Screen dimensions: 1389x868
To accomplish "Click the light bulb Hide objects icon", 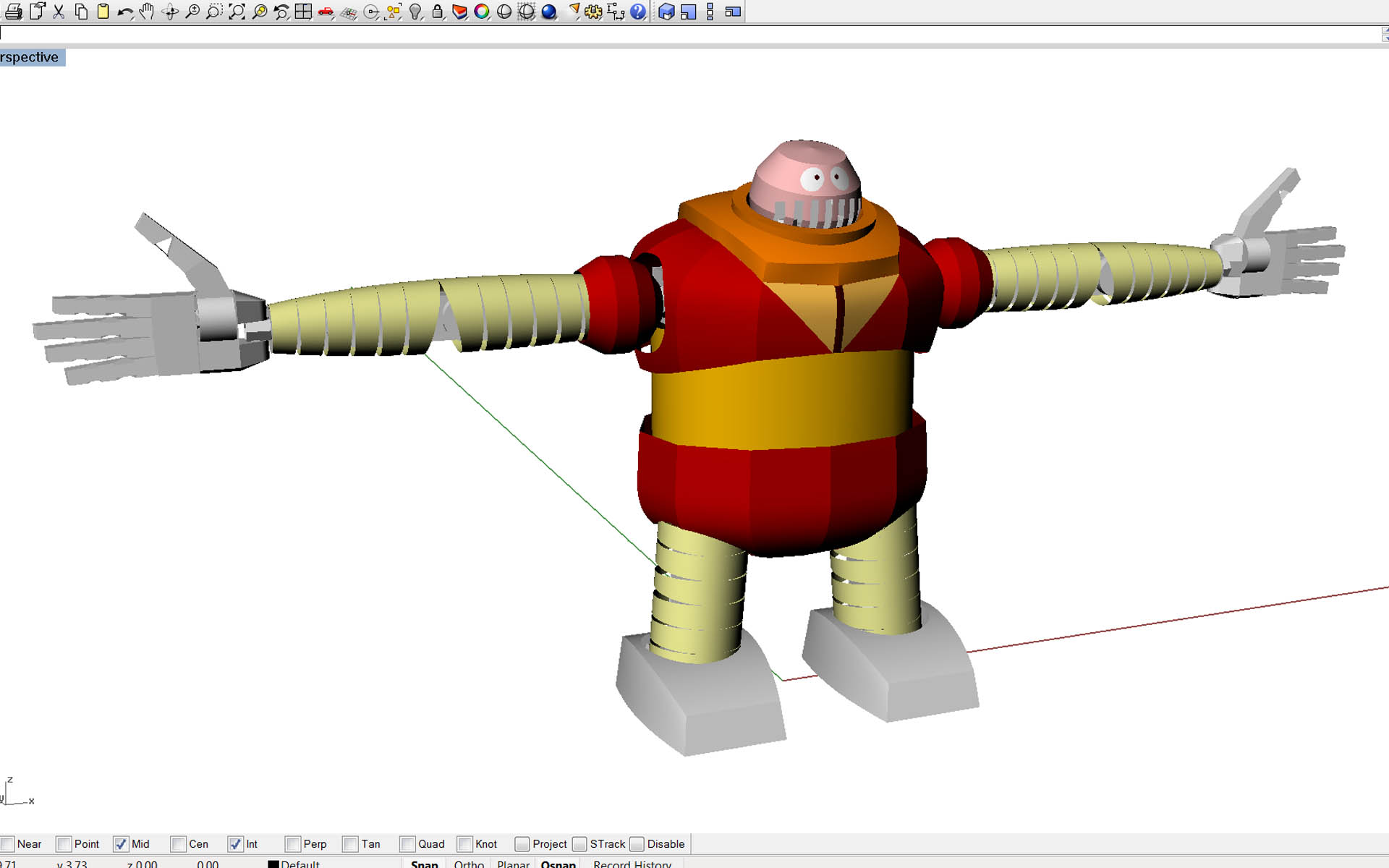I will coord(415,12).
